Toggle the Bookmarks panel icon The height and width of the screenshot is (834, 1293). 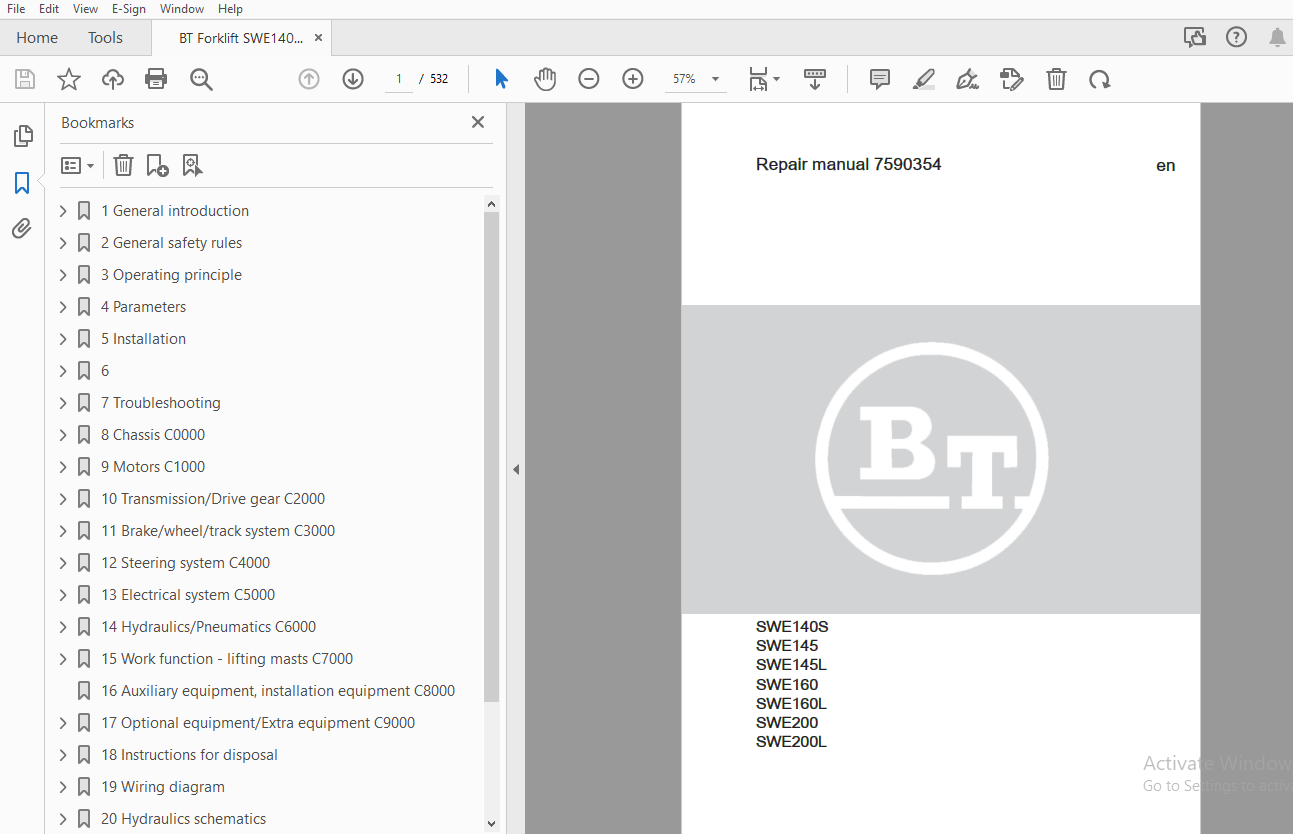coord(22,183)
